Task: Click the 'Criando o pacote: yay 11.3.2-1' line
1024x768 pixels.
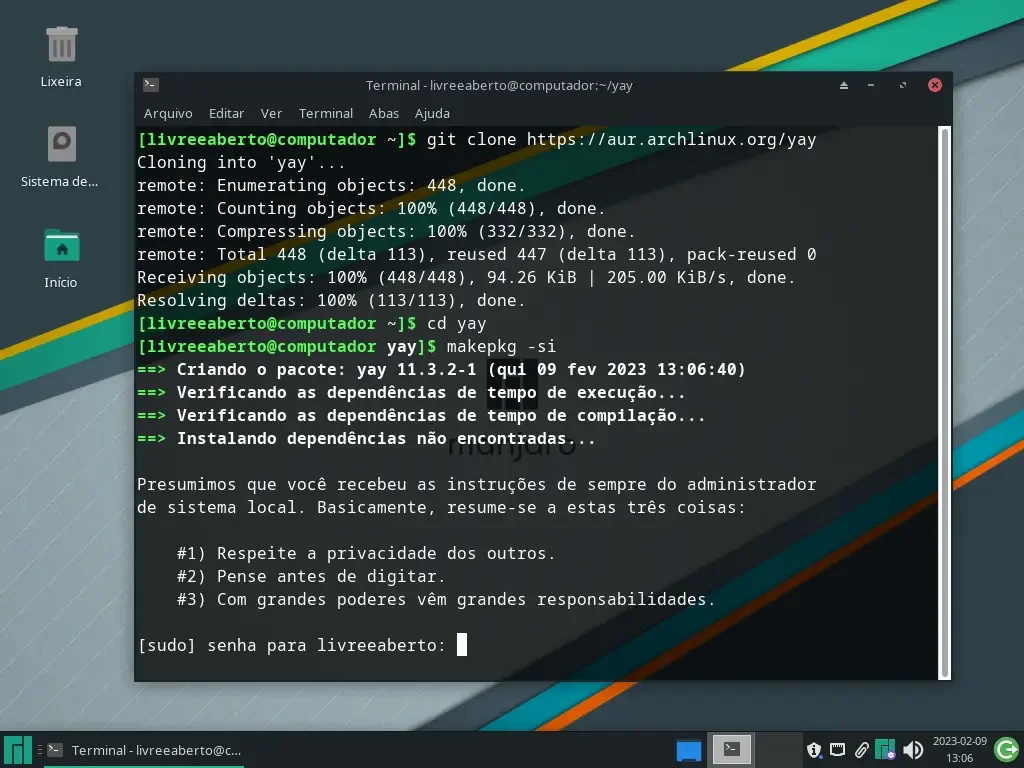Action: (441, 370)
